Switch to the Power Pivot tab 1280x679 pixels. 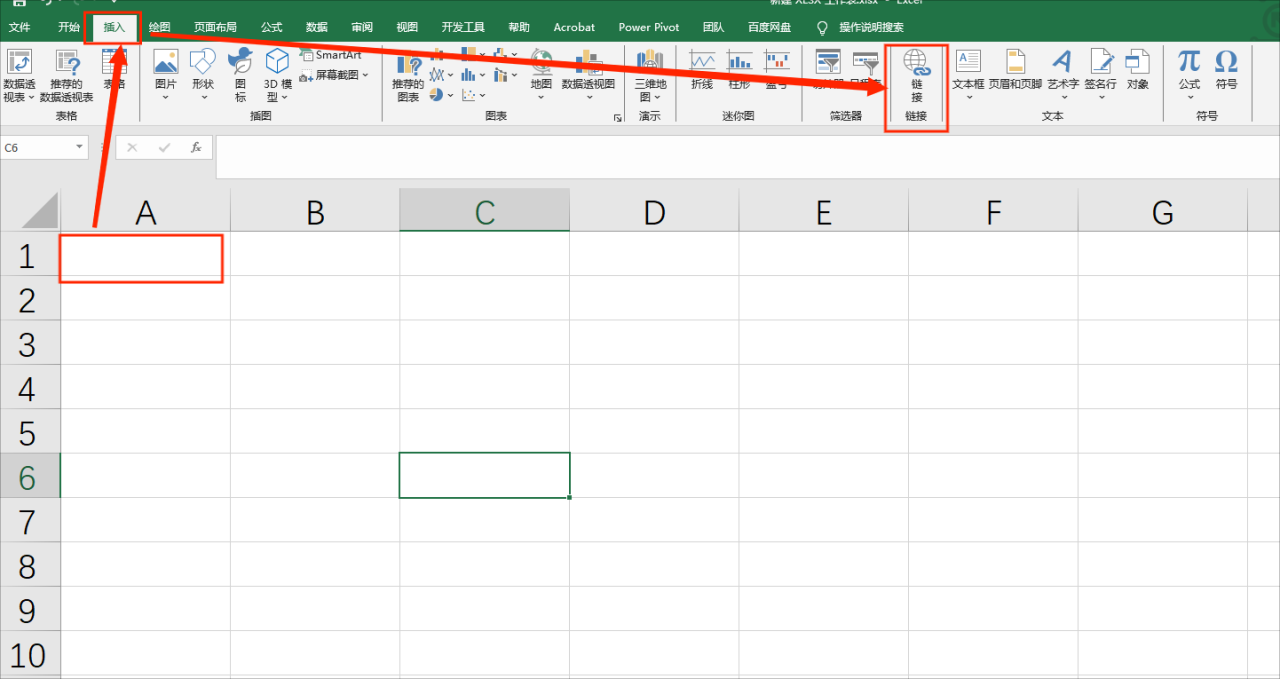coord(648,27)
